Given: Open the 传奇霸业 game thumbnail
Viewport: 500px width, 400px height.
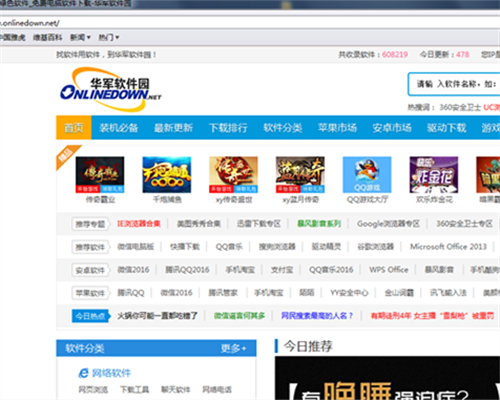Looking at the screenshot, I should (100, 175).
